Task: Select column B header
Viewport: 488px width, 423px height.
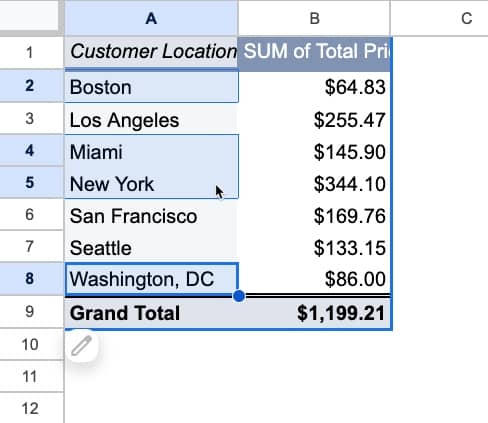Action: coord(314,18)
